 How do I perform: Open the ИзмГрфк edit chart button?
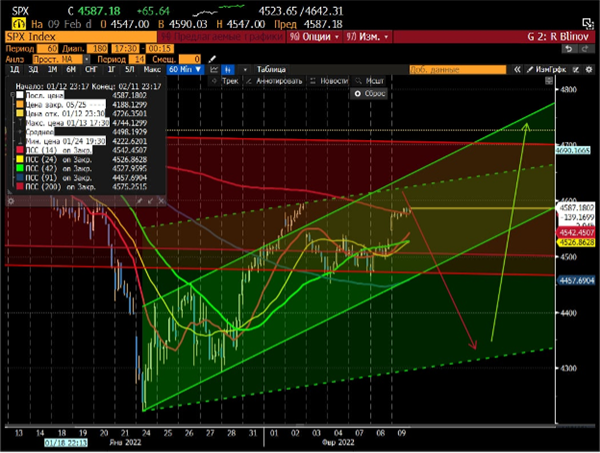(x=546, y=69)
